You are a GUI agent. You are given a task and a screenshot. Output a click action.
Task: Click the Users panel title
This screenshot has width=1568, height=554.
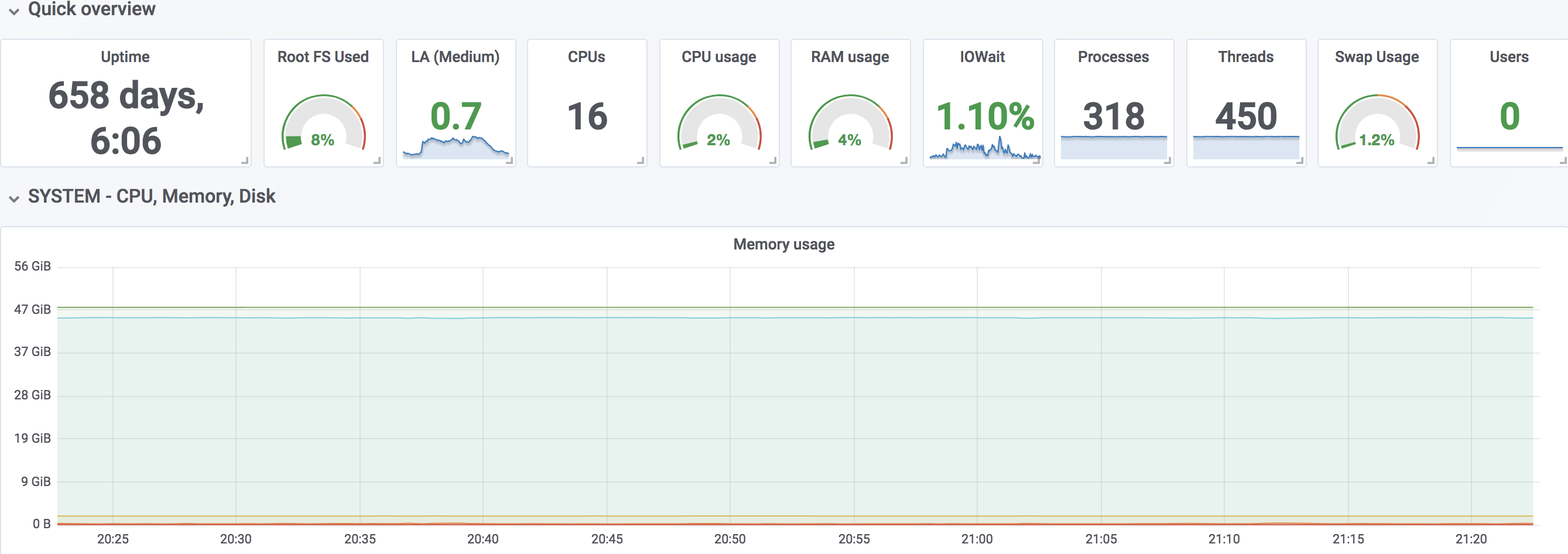(x=1509, y=57)
